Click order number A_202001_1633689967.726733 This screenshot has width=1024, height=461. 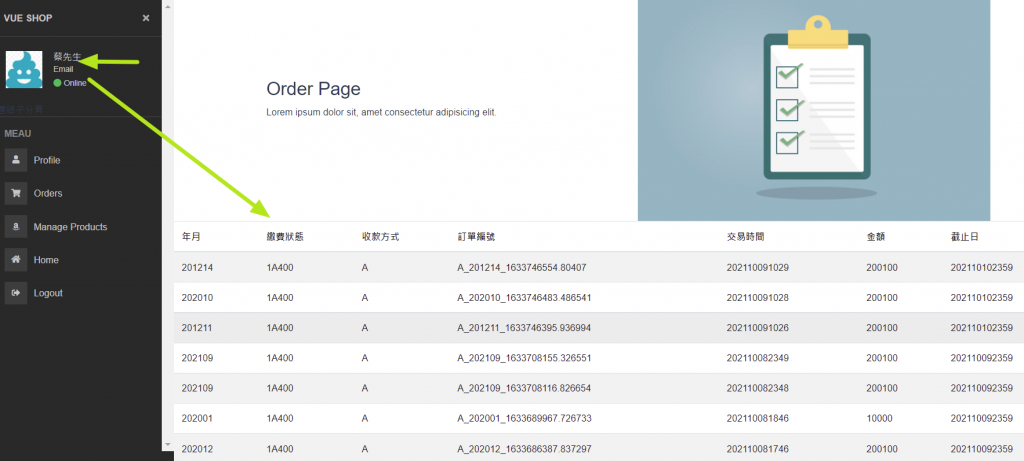pos(524,418)
